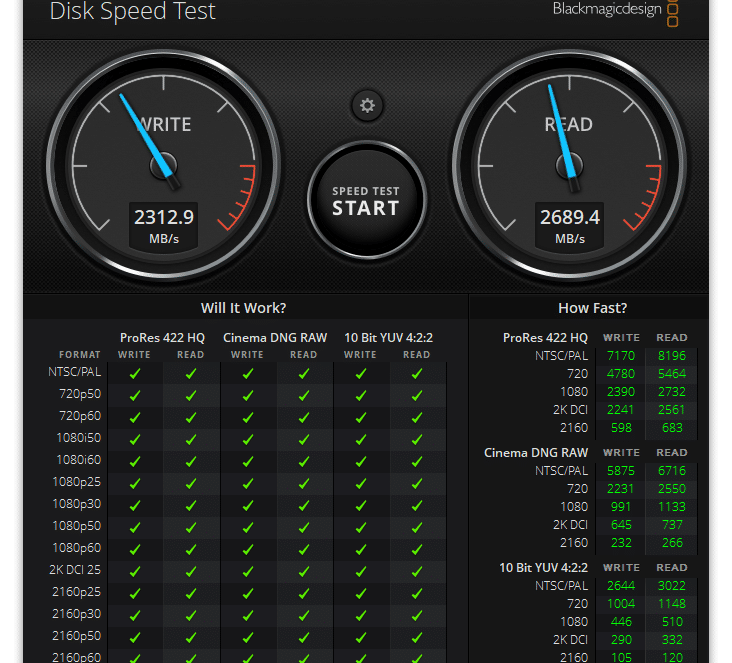
Task: Click the 10 Bit YUV 4:2:2 heading in How Fast
Action: (x=543, y=568)
